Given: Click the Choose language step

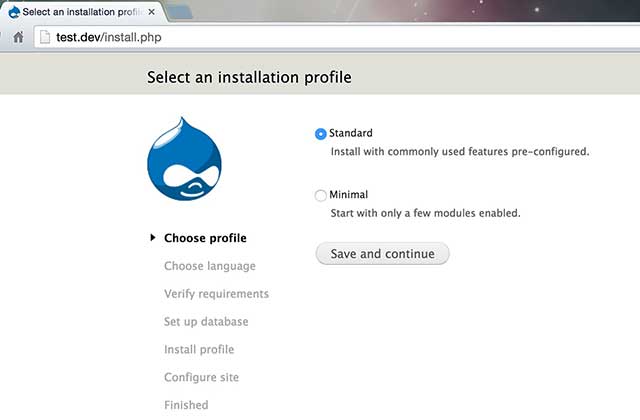Looking at the screenshot, I should click(209, 266).
